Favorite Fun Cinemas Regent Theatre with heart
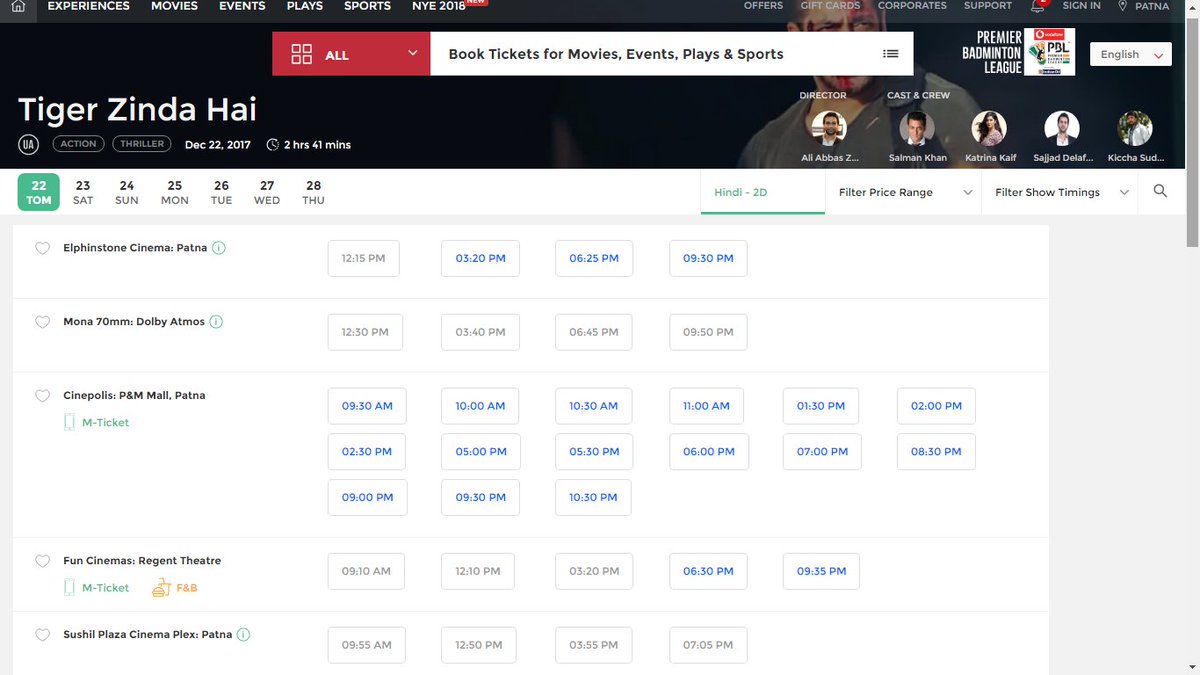 point(42,561)
